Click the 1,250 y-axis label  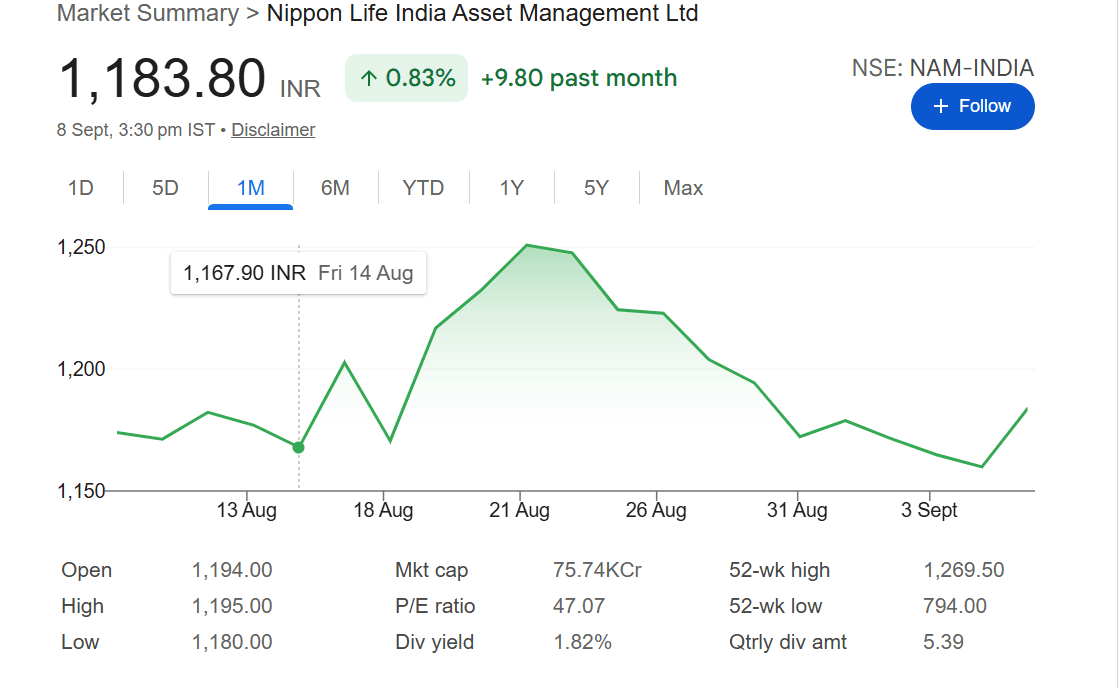(81, 247)
